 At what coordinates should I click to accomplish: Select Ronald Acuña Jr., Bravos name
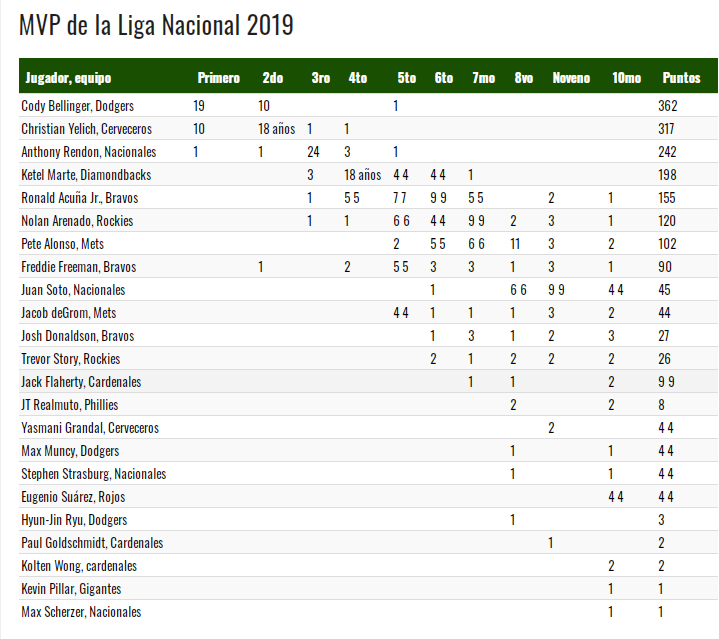(79, 198)
